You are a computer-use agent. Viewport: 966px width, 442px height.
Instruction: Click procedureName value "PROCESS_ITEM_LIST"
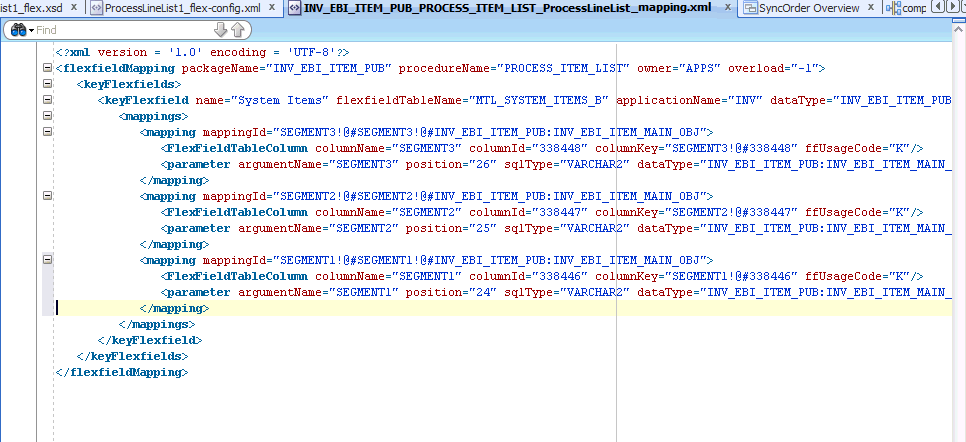click(566, 68)
